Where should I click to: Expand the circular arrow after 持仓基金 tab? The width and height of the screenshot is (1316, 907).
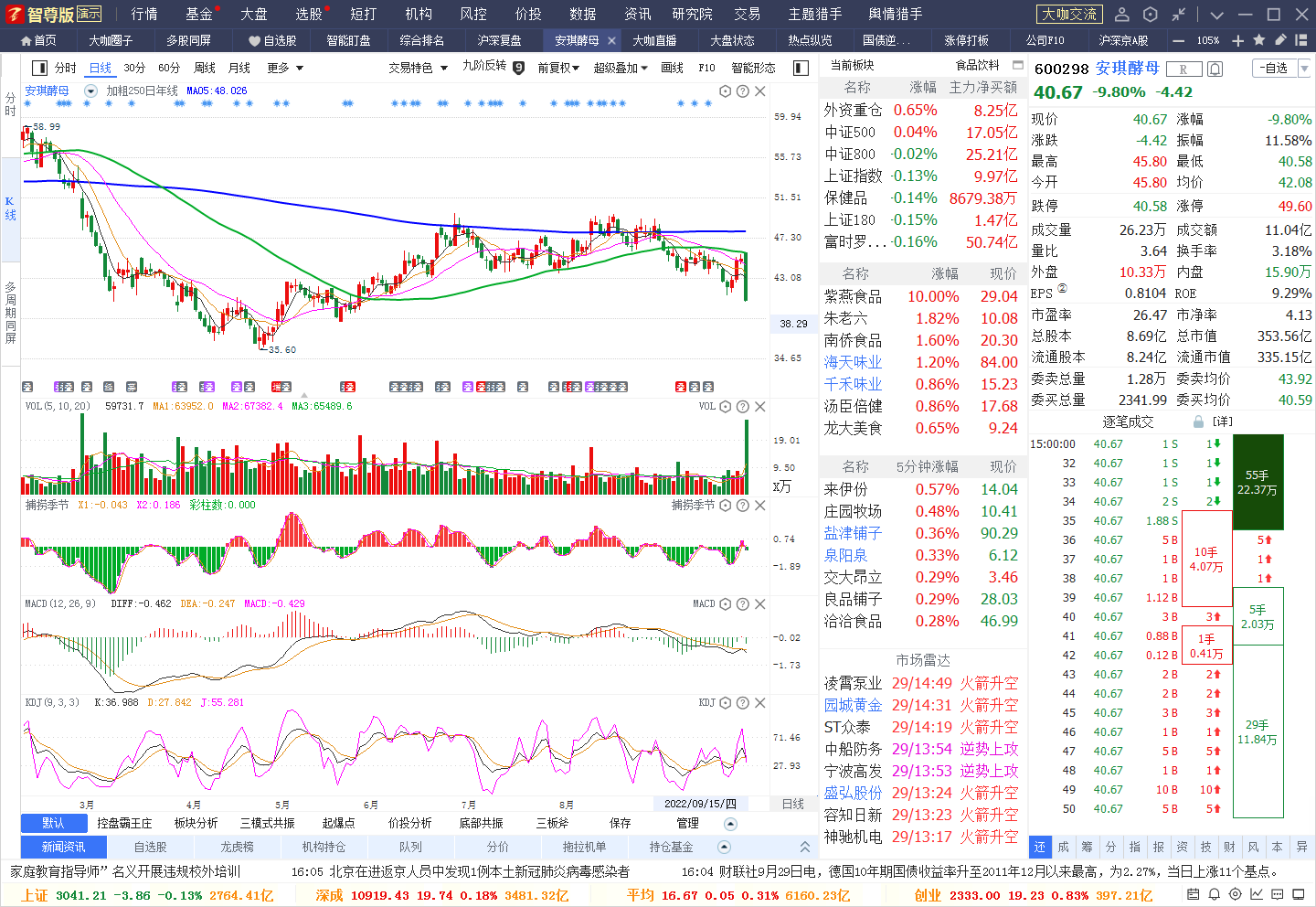click(725, 848)
